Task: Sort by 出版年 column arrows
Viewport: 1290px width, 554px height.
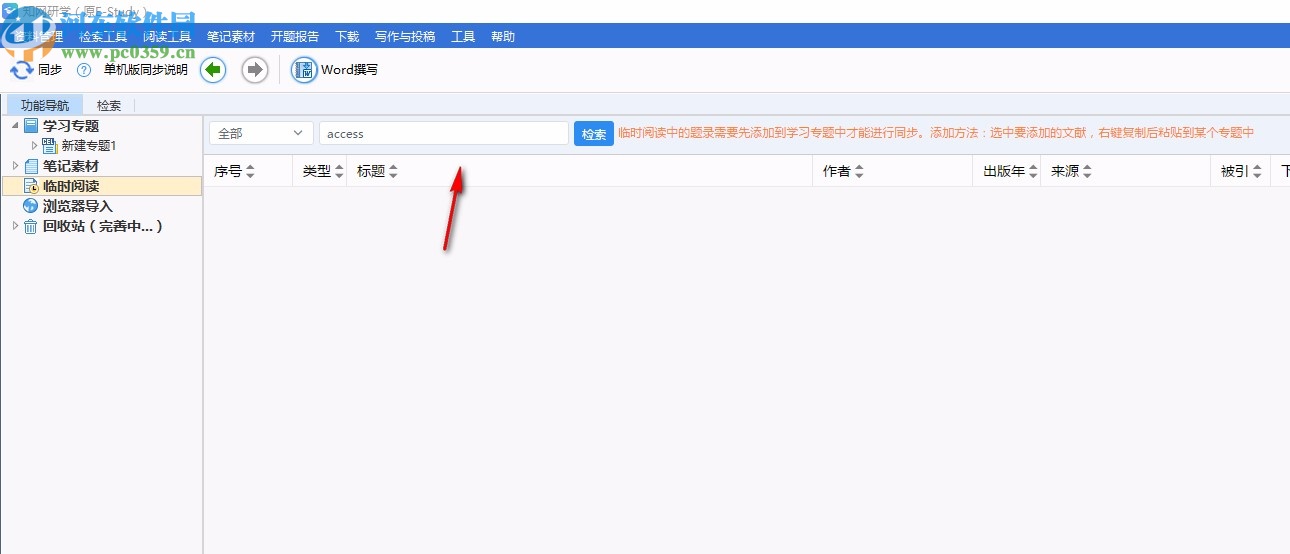Action: [x=1033, y=172]
